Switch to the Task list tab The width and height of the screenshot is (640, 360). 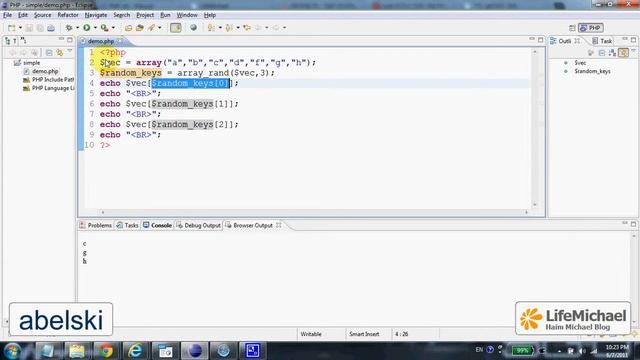coord(602,41)
